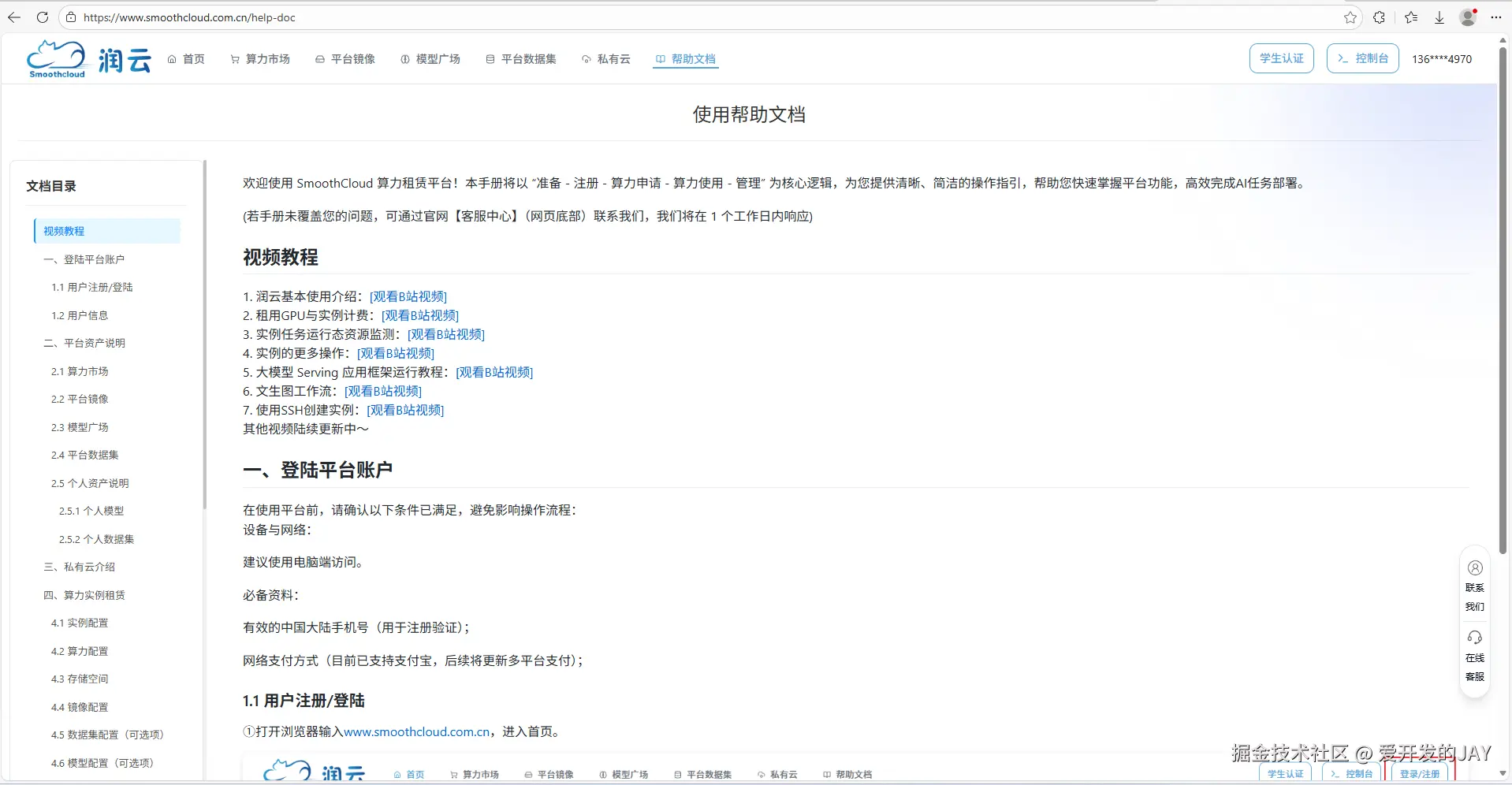Viewport: 1512px width, 785px height.
Task: Open the browser three-dot menu
Action: coord(1496,17)
